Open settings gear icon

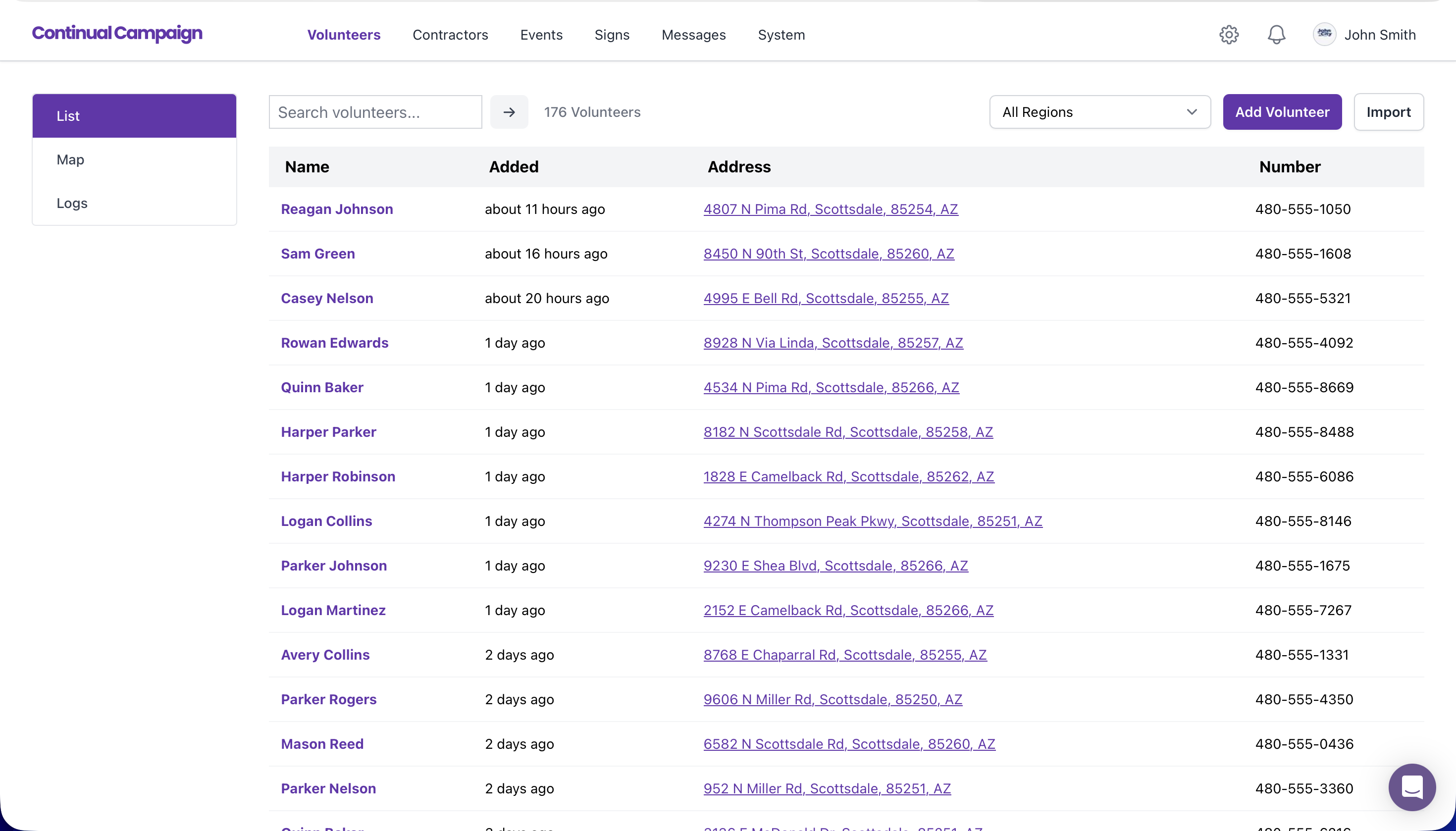pyautogui.click(x=1229, y=35)
